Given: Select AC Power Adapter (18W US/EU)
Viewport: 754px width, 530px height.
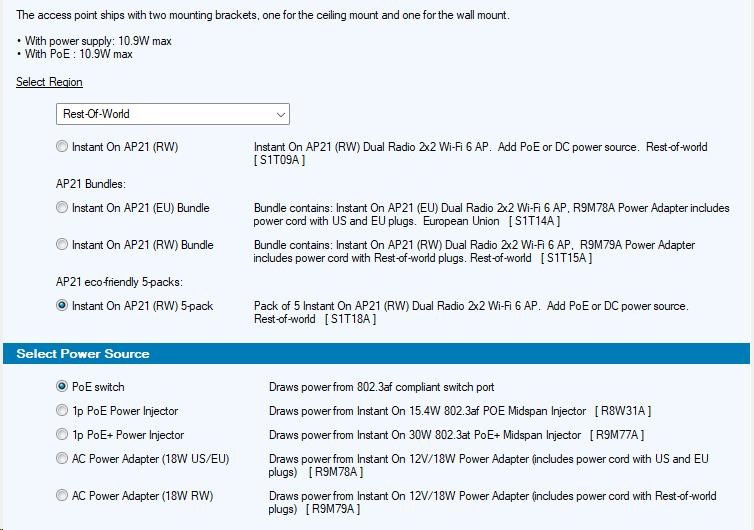Looking at the screenshot, I should tap(63, 459).
